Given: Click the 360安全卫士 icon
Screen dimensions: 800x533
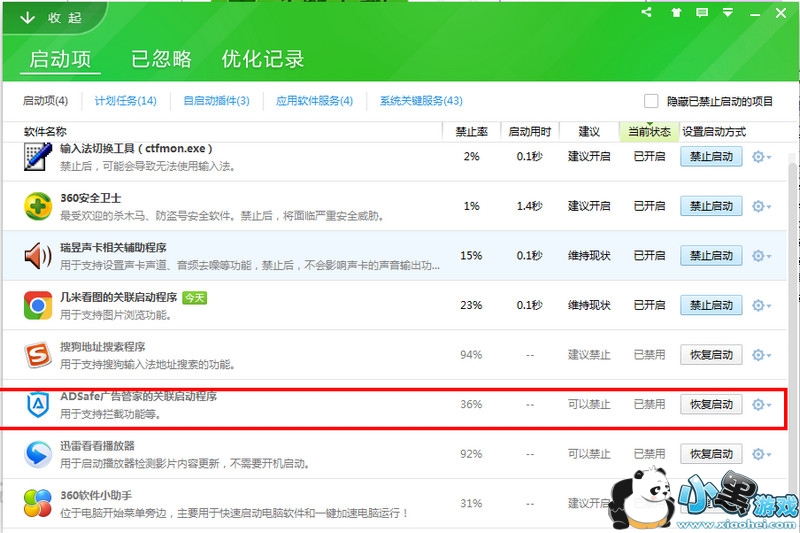Looking at the screenshot, I should 38,207.
